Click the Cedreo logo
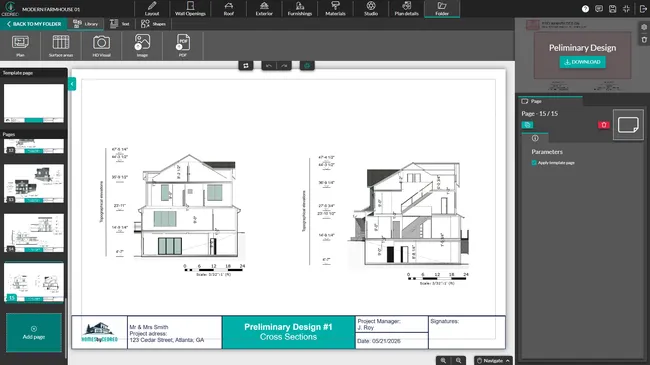The height and width of the screenshot is (365, 650). [10, 9]
